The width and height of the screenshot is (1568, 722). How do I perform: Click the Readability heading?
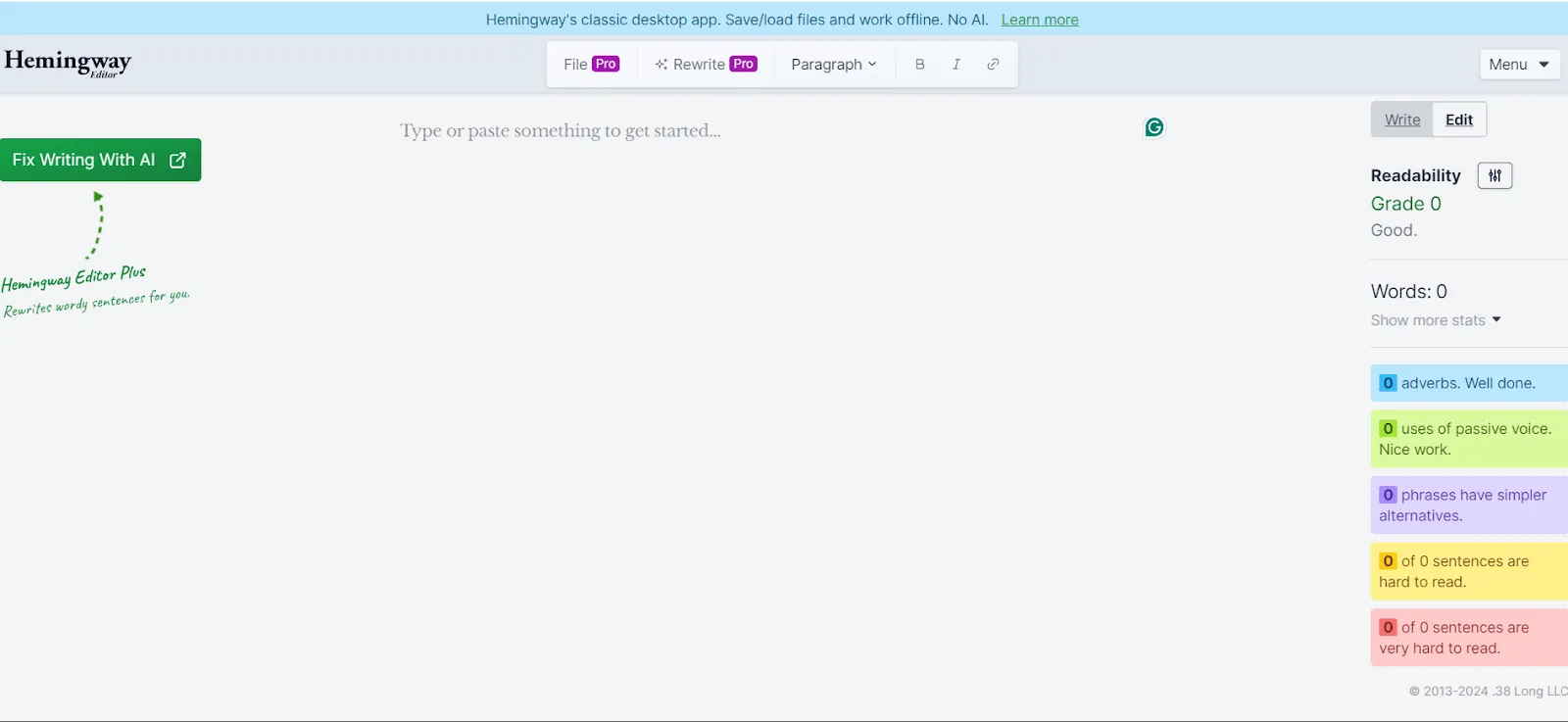pyautogui.click(x=1415, y=175)
